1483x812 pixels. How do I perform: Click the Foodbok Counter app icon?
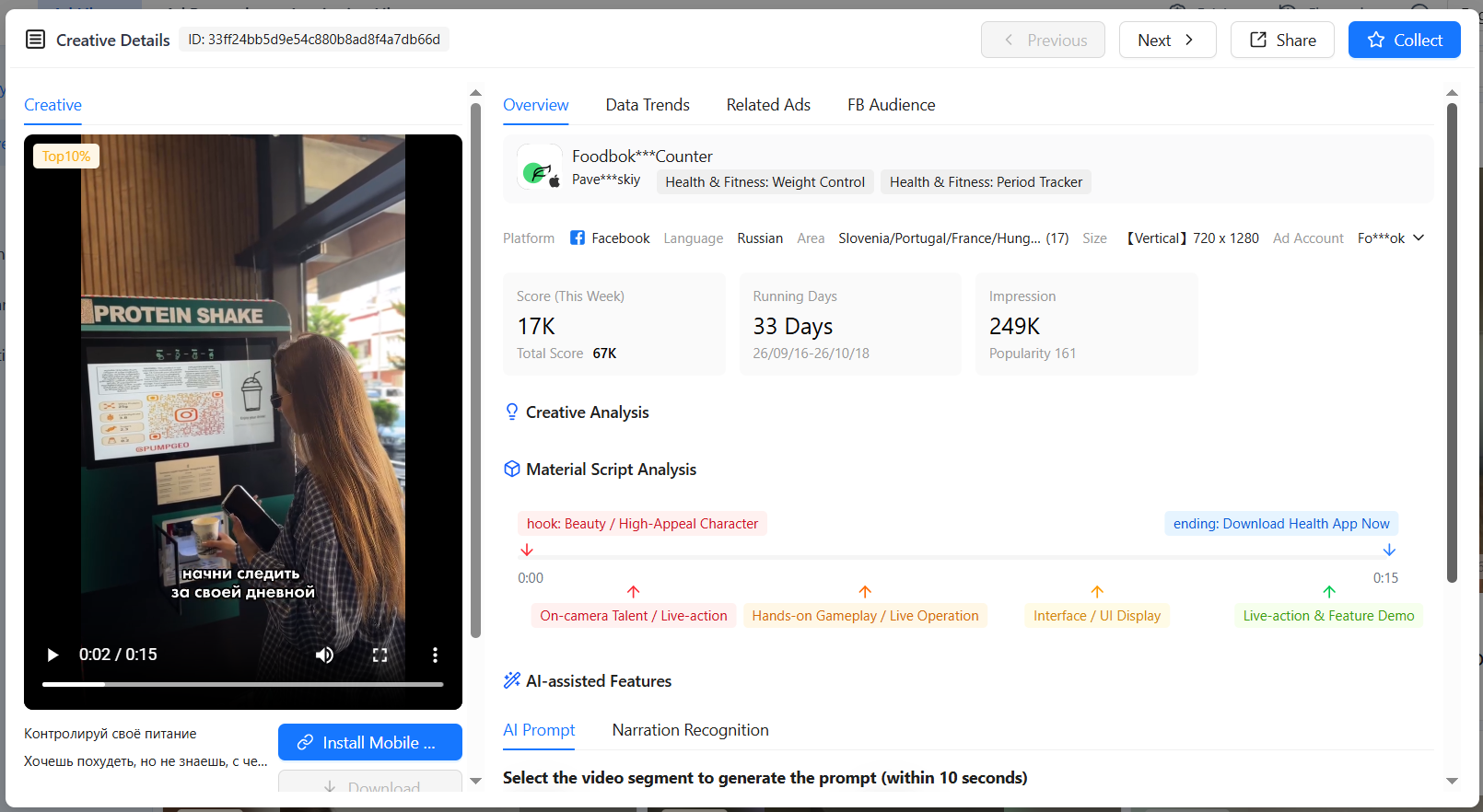[540, 168]
